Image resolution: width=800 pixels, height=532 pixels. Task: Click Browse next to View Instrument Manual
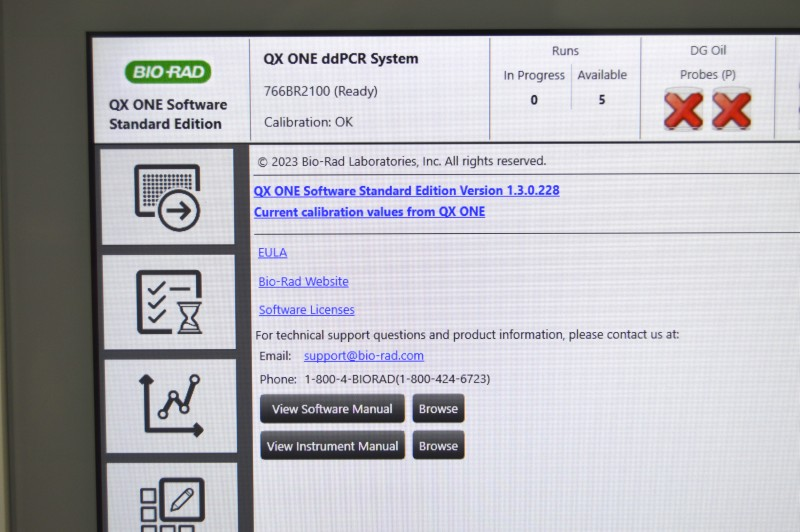coord(438,446)
